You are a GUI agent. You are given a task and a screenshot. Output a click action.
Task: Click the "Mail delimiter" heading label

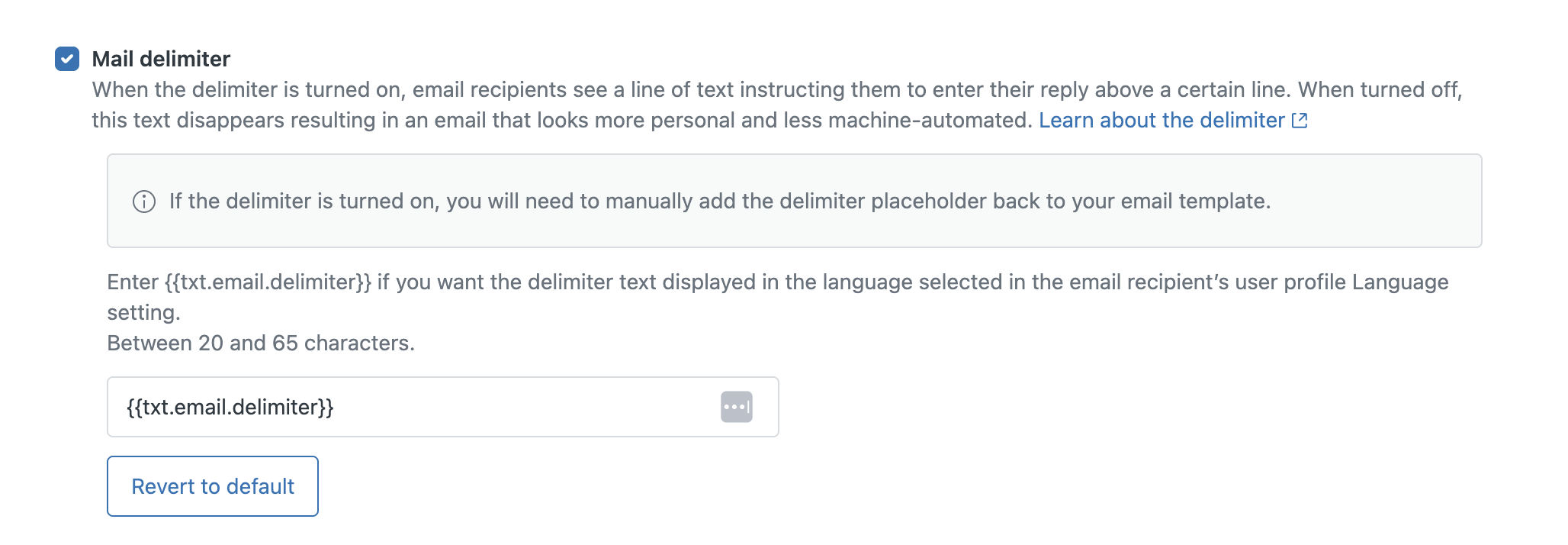click(x=161, y=59)
